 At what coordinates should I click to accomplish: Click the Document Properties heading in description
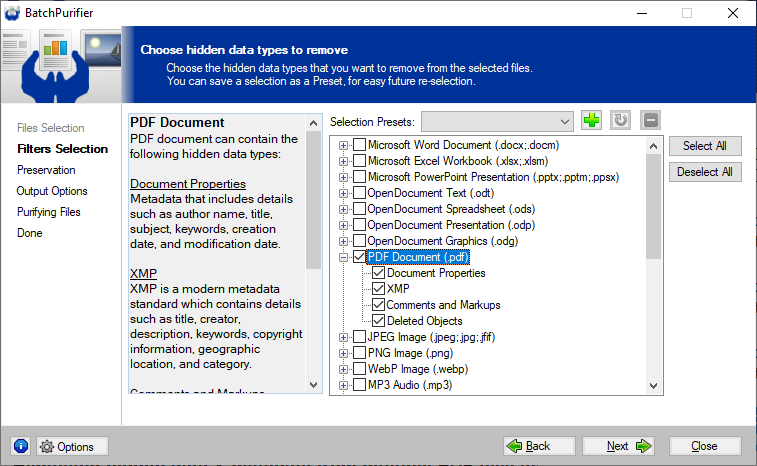click(188, 184)
